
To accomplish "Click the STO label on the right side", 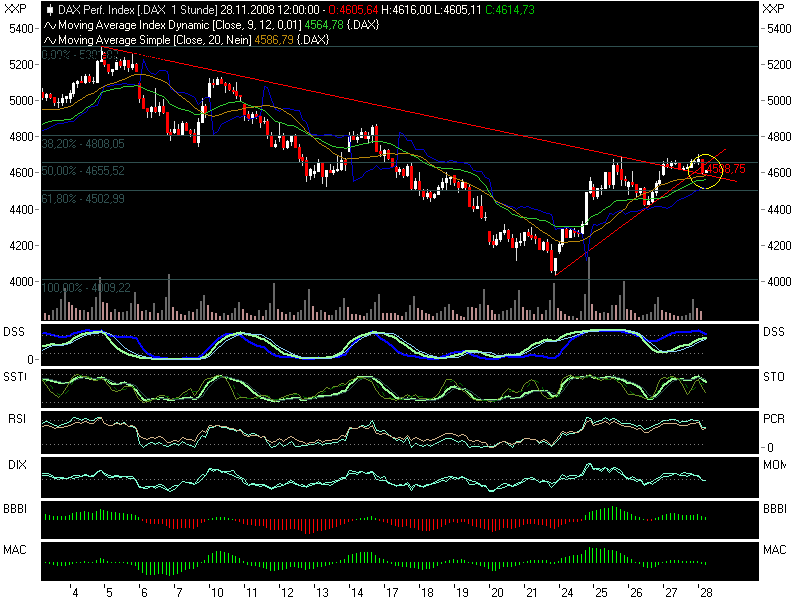I will [x=773, y=376].
